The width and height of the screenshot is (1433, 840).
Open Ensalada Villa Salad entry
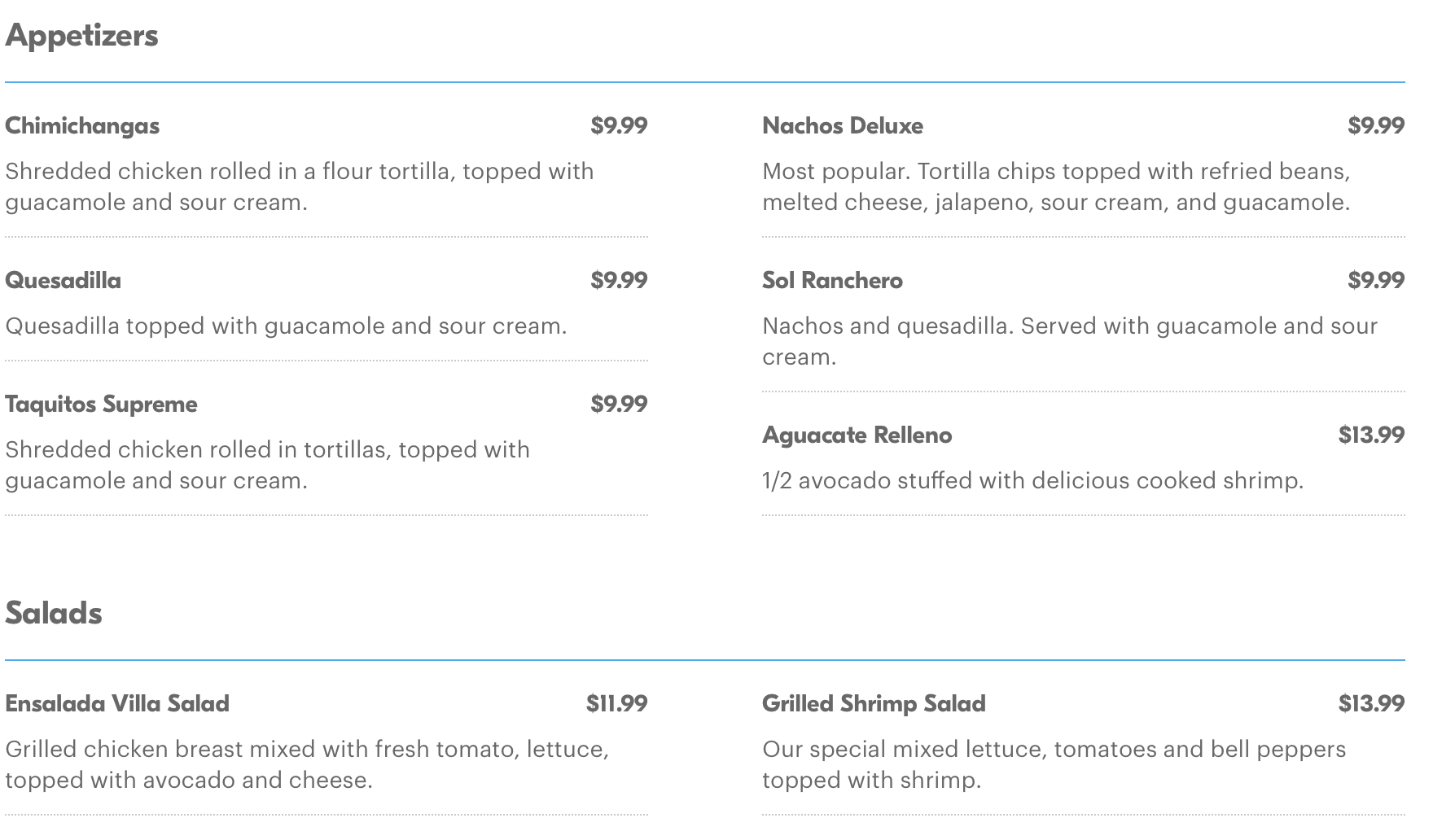(x=117, y=704)
